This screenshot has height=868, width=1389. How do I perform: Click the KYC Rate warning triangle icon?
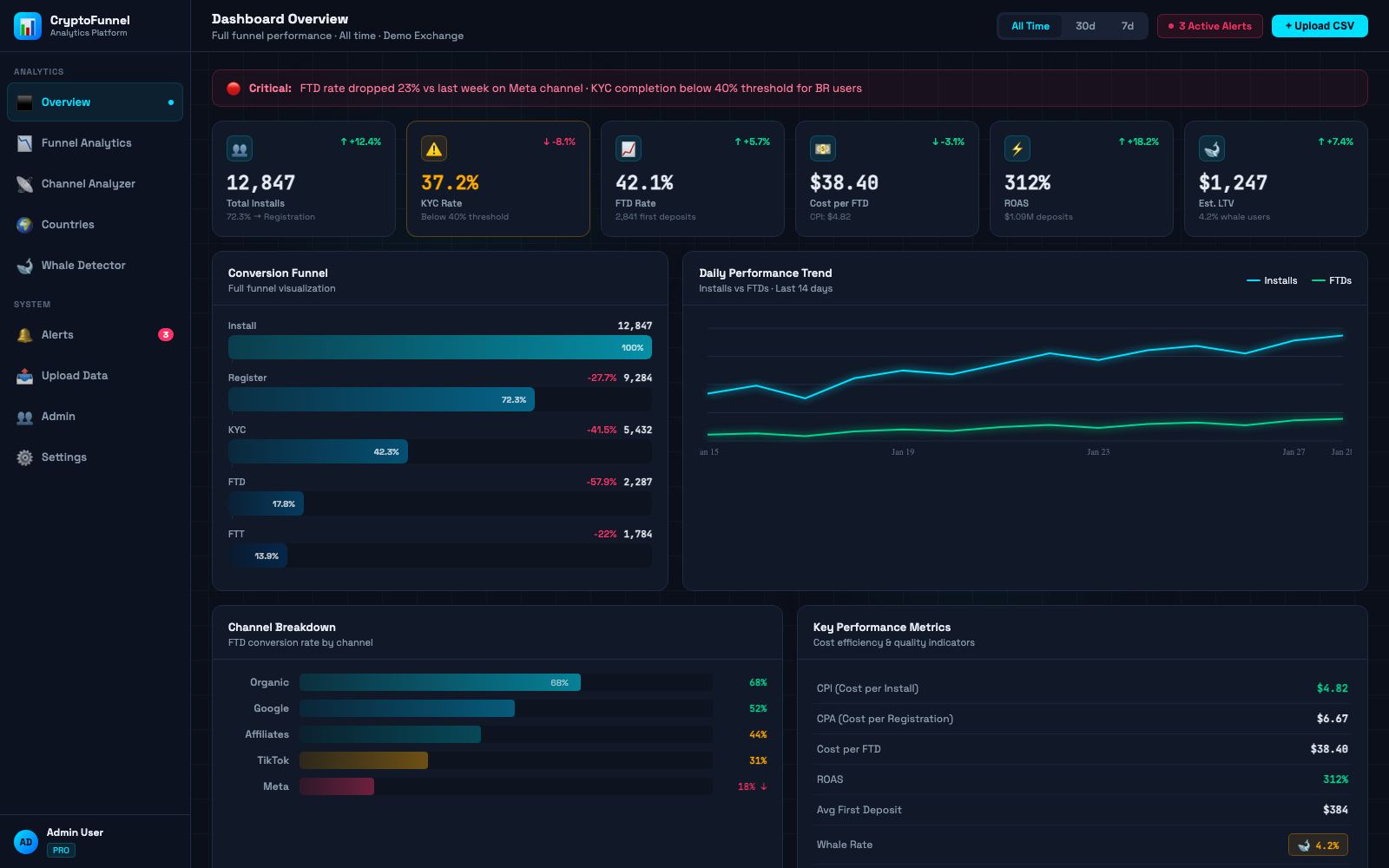[434, 148]
